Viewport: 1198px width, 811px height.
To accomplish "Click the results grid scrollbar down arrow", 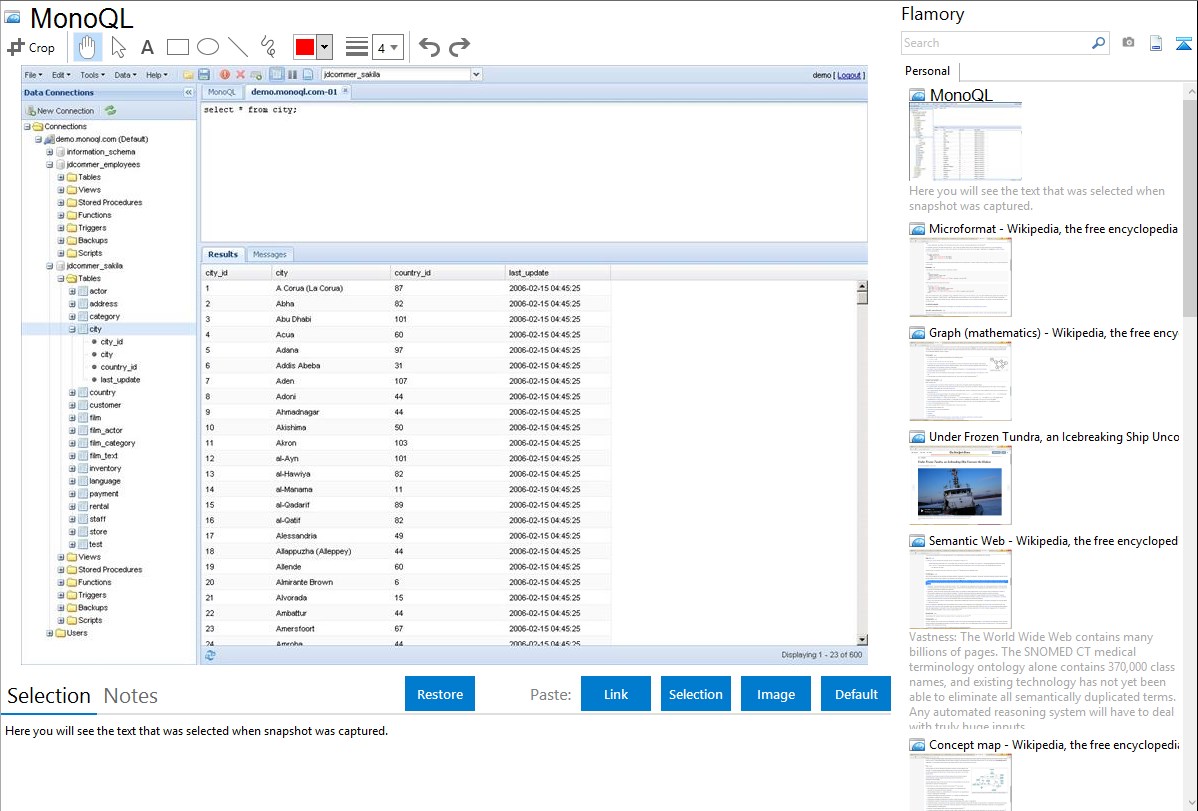I will 862,640.
